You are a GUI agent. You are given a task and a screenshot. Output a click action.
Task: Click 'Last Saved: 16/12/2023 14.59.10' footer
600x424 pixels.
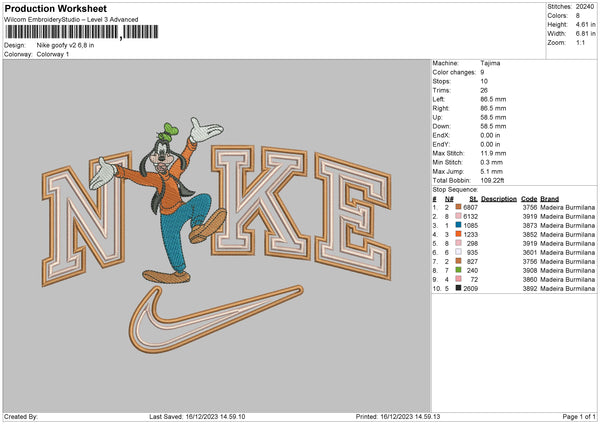(197, 416)
